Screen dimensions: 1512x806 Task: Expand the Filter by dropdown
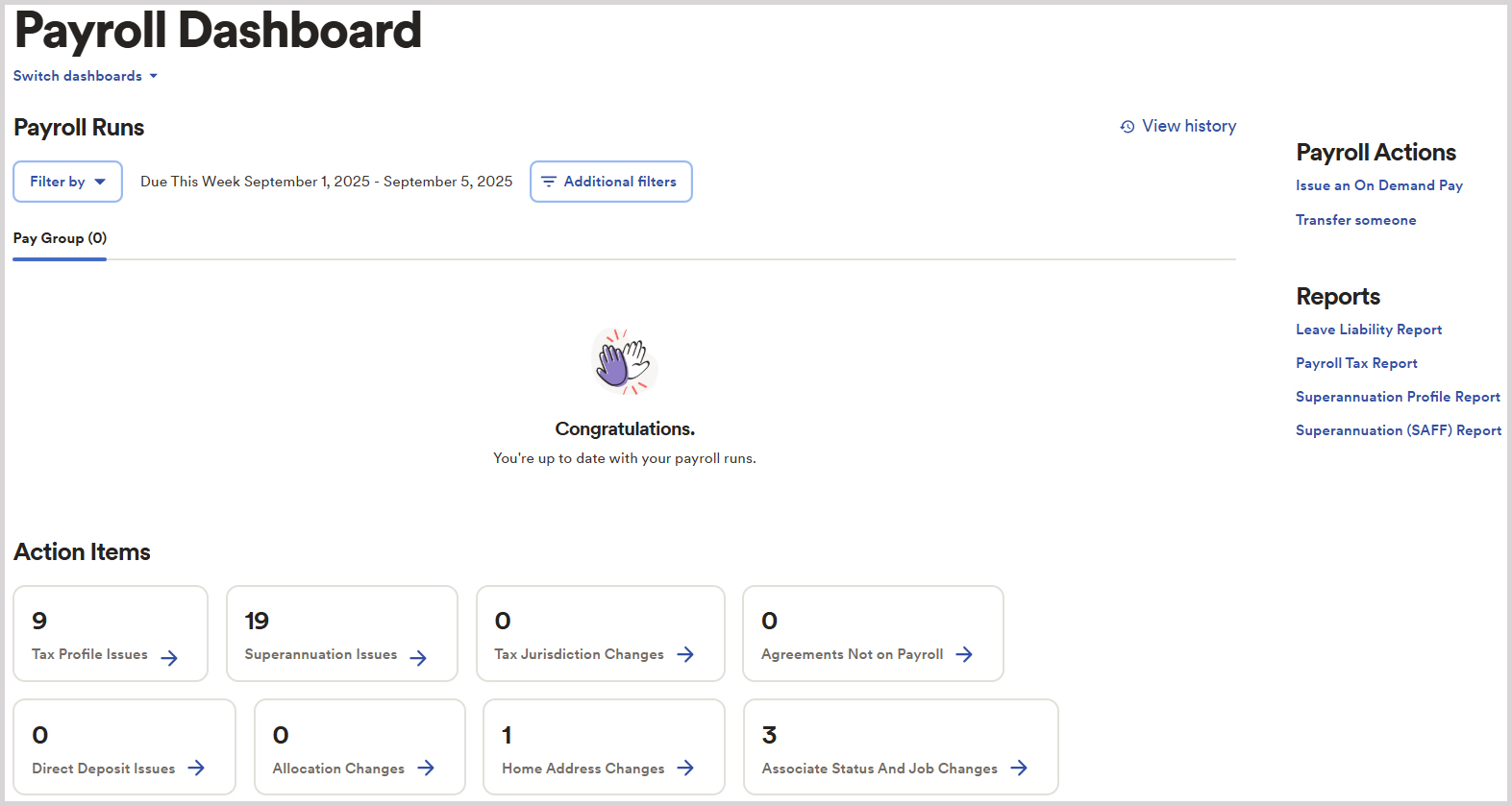(67, 182)
